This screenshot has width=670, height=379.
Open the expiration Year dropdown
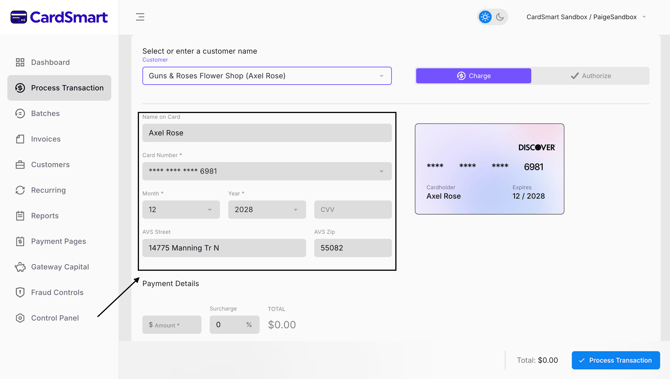(267, 210)
